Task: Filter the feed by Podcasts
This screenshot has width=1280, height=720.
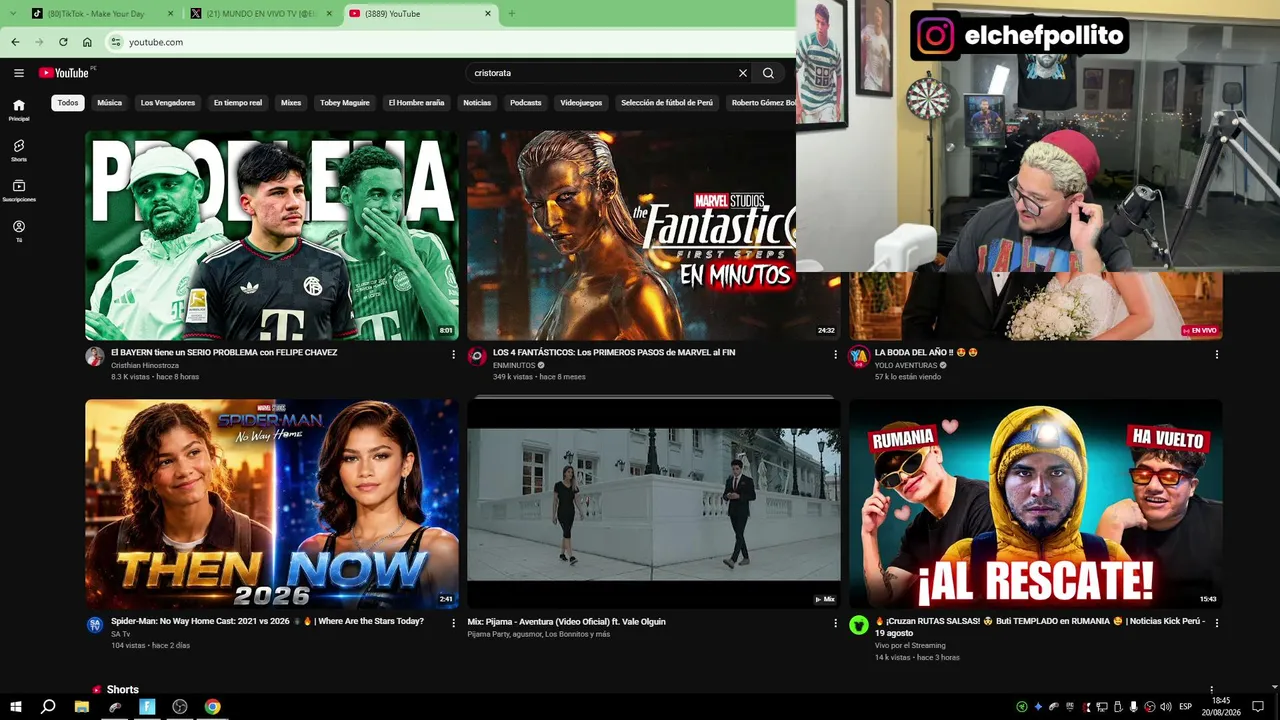Action: [526, 103]
